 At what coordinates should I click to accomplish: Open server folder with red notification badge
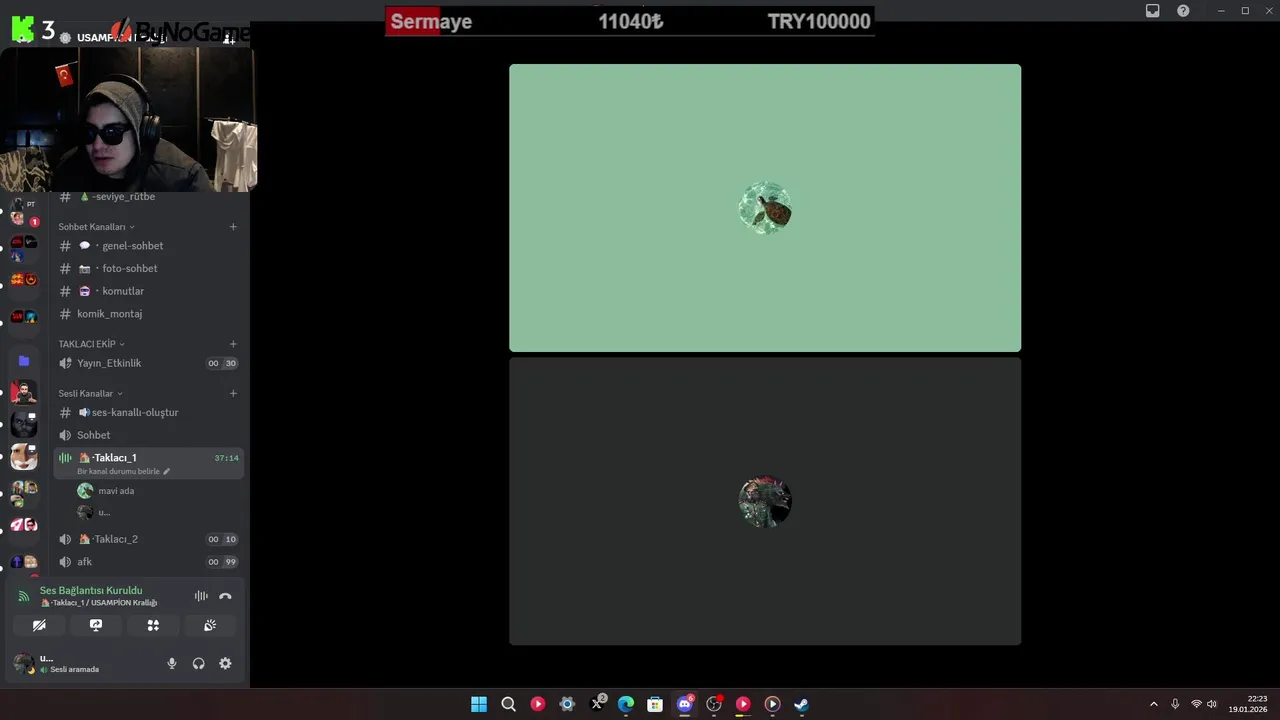coord(24,212)
